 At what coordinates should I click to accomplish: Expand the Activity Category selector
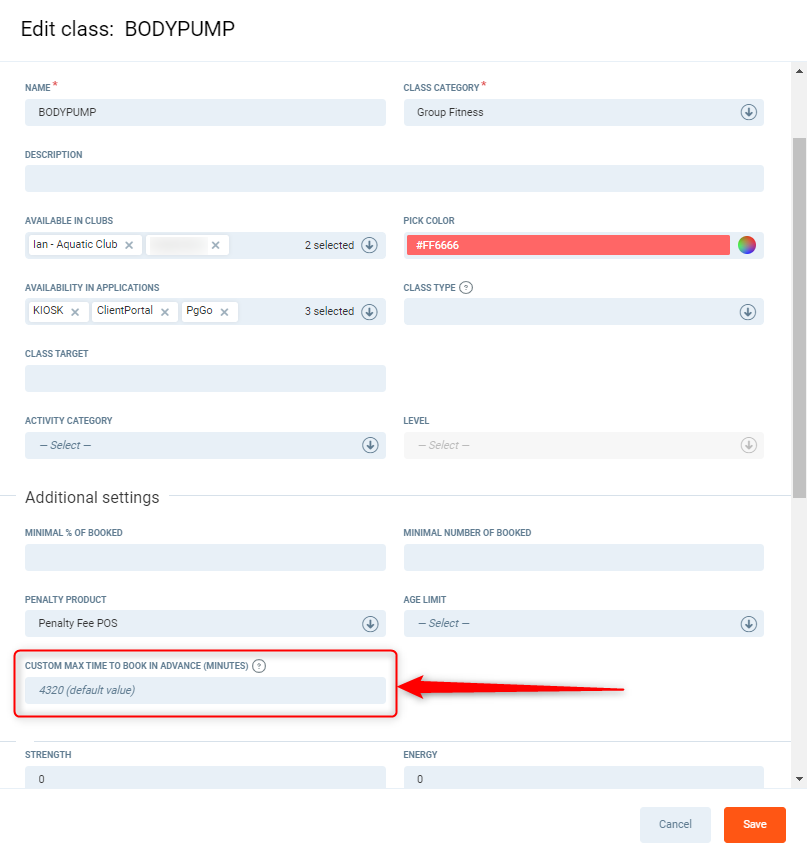click(369, 445)
